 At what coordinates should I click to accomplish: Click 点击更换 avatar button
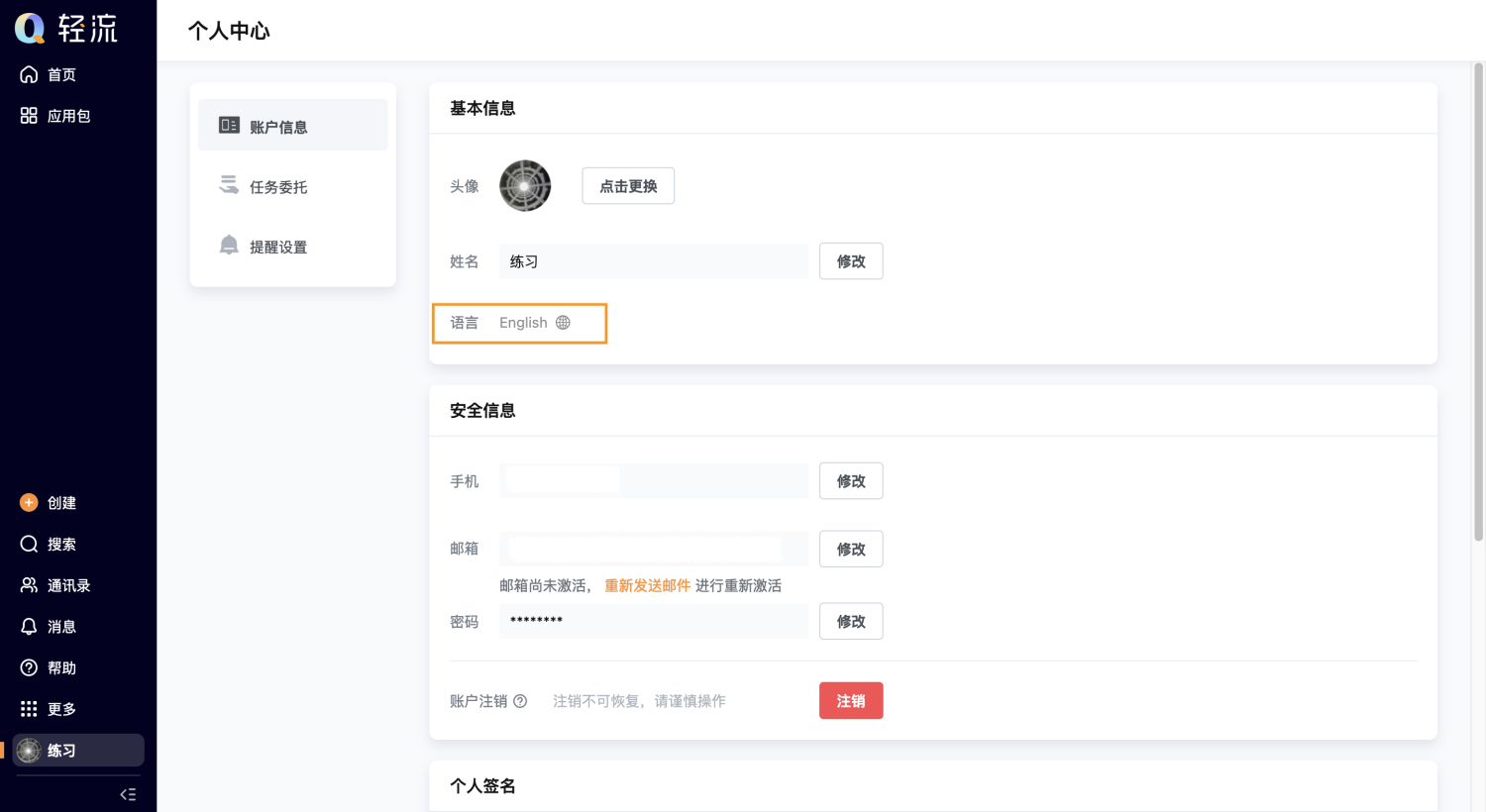[x=628, y=186]
